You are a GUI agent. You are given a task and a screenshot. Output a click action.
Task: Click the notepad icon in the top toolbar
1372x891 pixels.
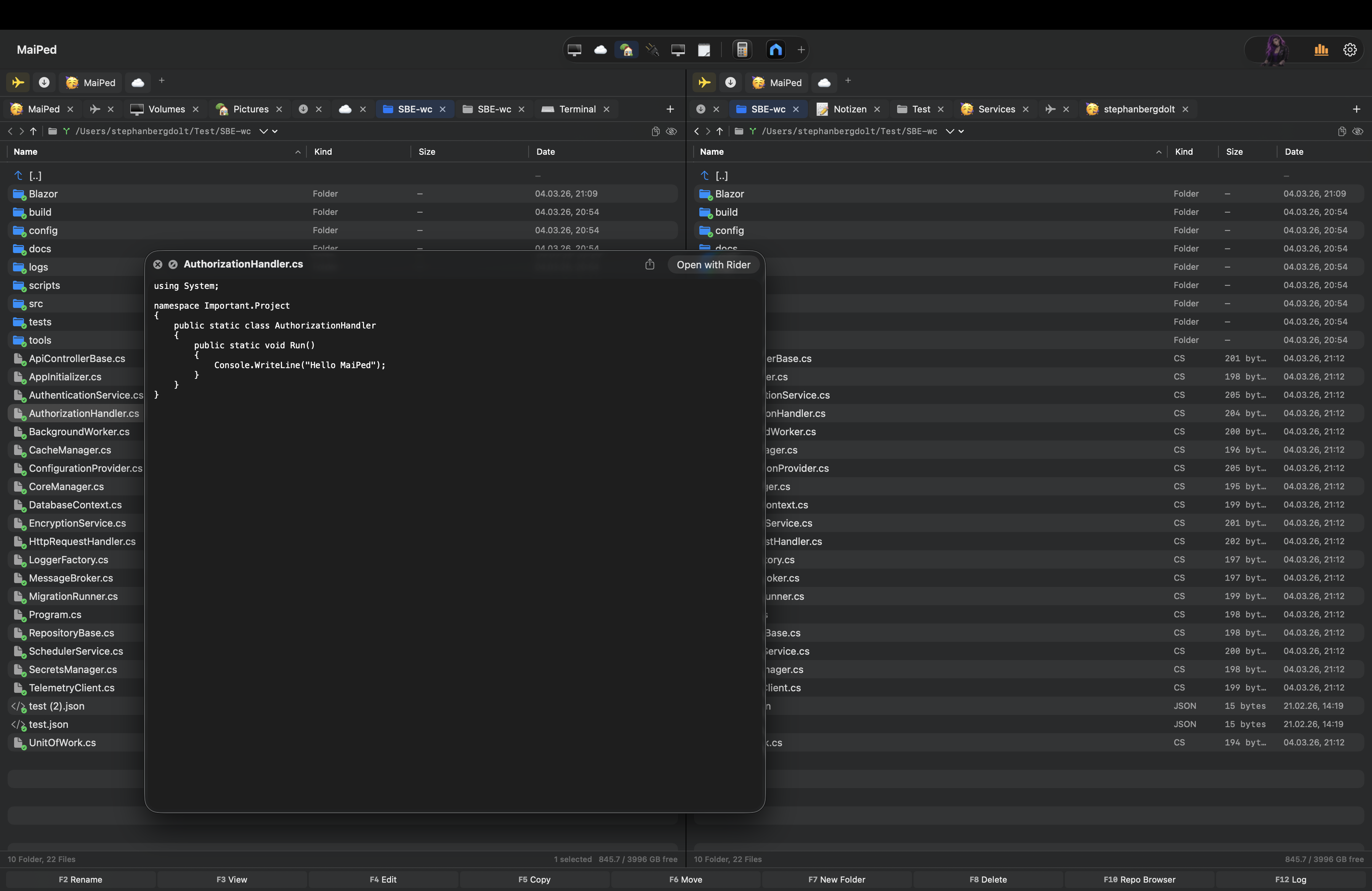704,50
